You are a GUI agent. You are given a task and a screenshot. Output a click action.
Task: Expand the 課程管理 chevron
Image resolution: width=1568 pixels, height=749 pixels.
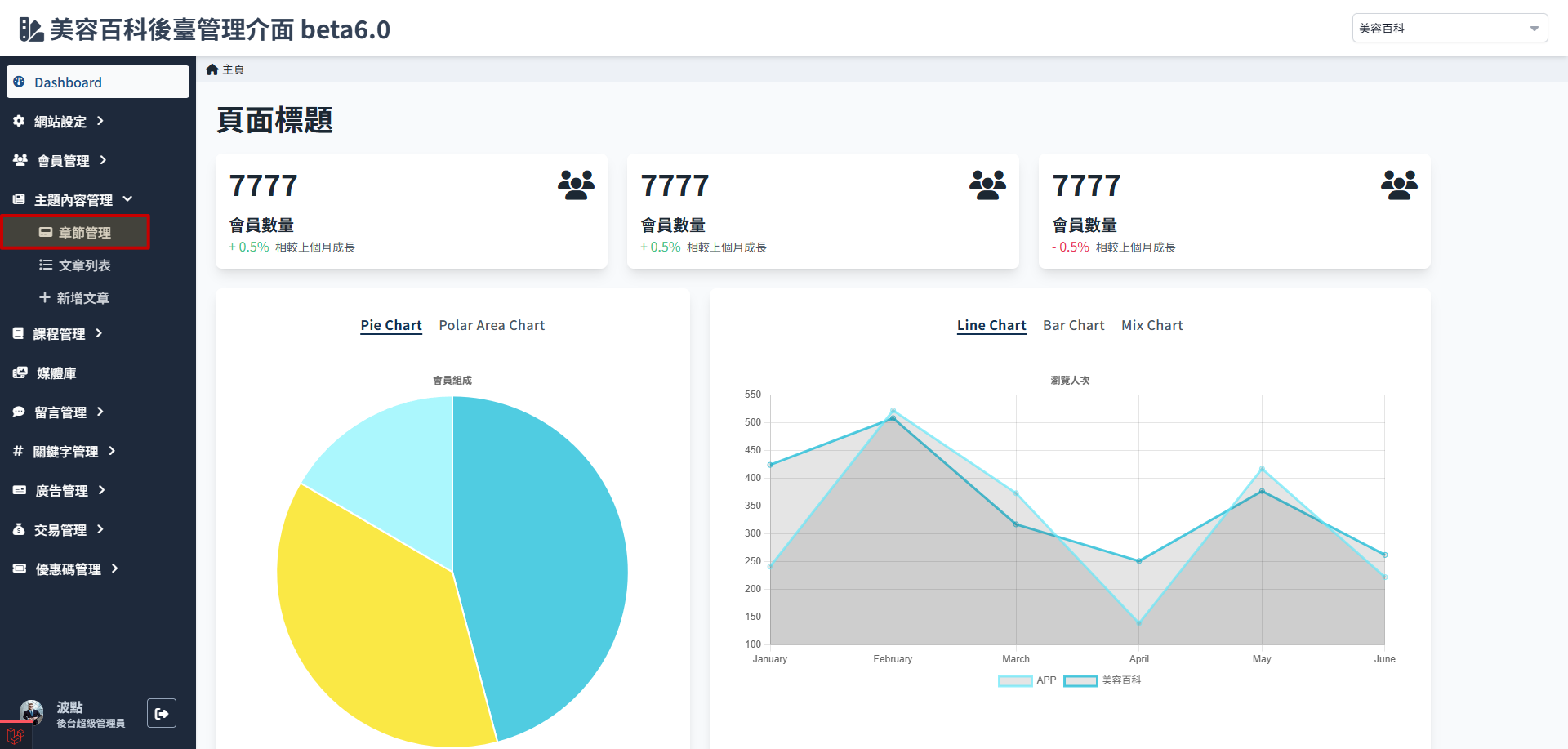click(x=99, y=333)
